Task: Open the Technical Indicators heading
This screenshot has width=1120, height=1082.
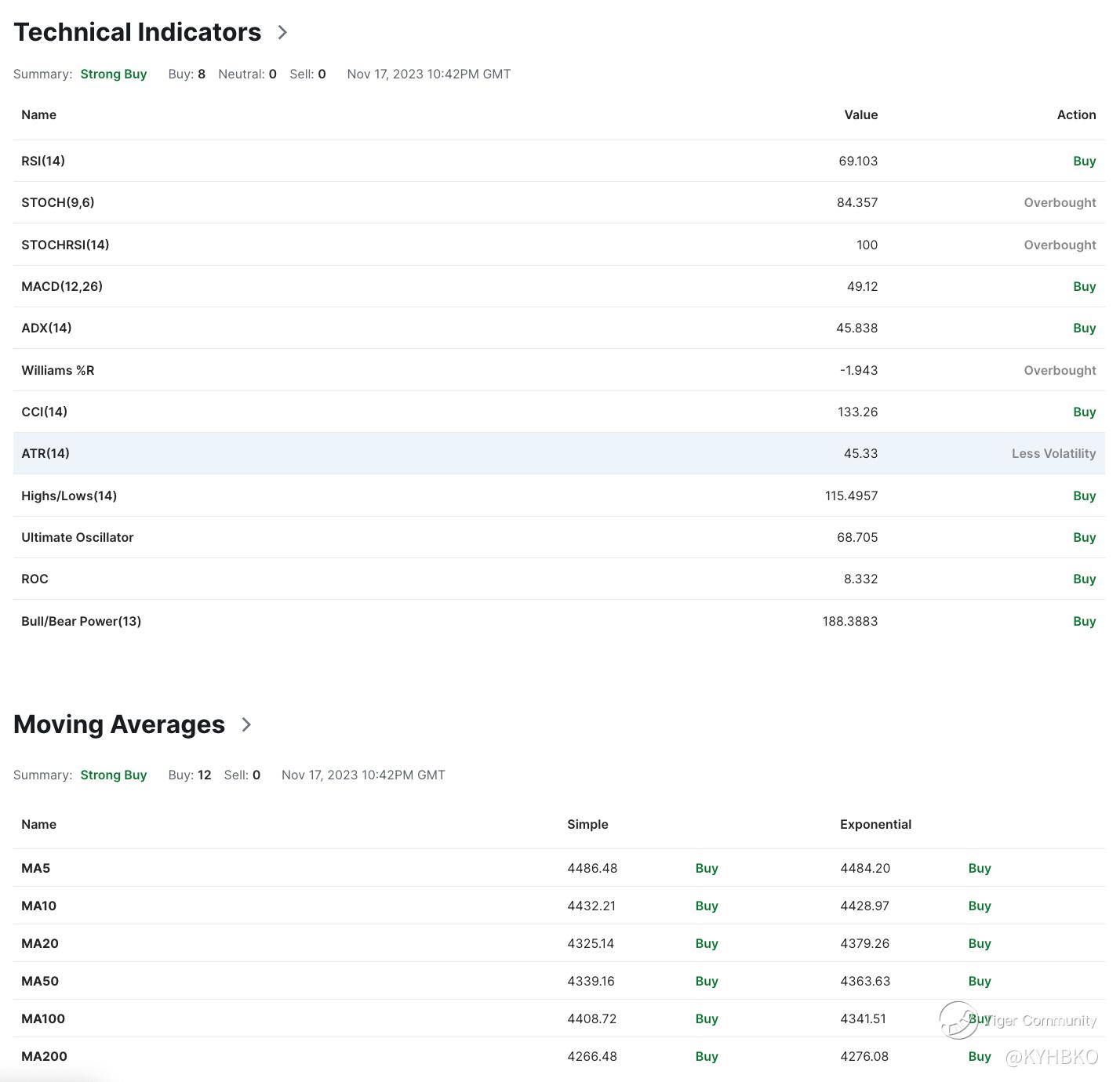Action: [137, 32]
